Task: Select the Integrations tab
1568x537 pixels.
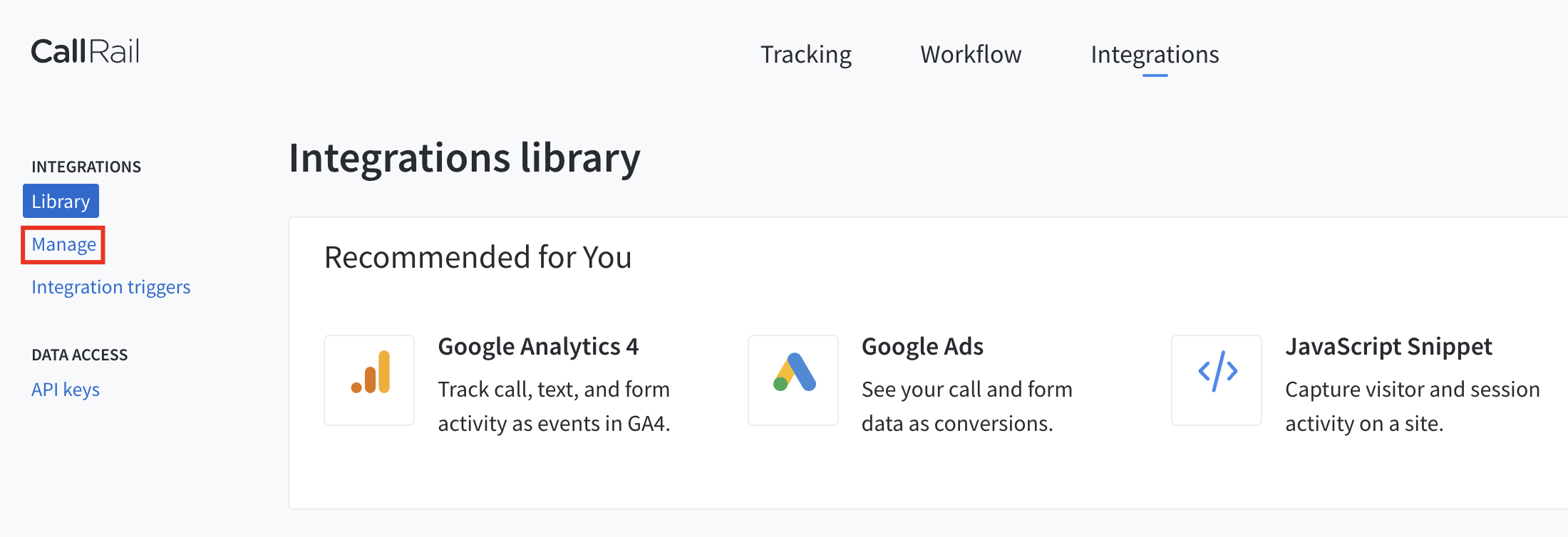Action: (1155, 55)
